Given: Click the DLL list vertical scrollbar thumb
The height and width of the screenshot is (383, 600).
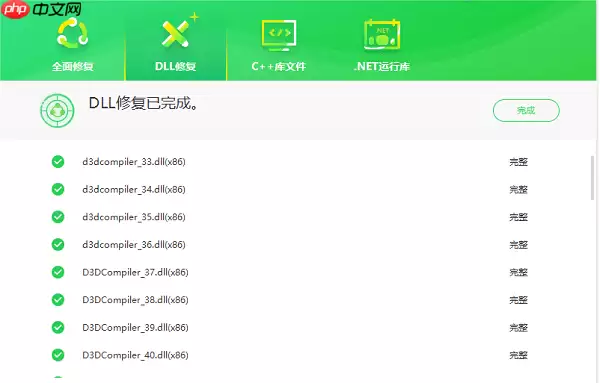Looking at the screenshot, I should 593,178.
